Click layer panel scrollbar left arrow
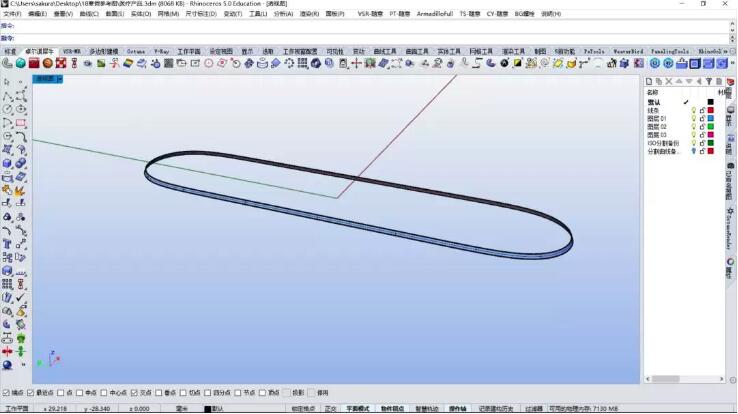Viewport: 738px width, 414px height. point(648,379)
